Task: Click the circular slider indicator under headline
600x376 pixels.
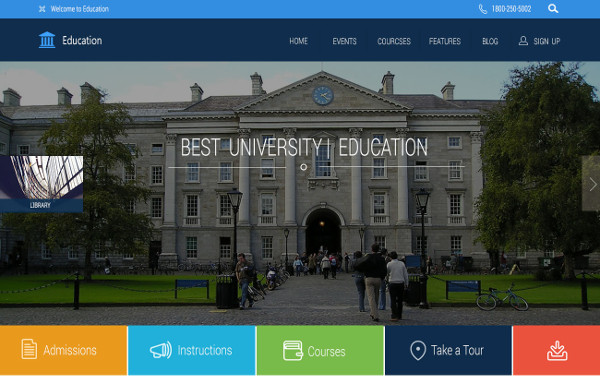Action: (303, 167)
